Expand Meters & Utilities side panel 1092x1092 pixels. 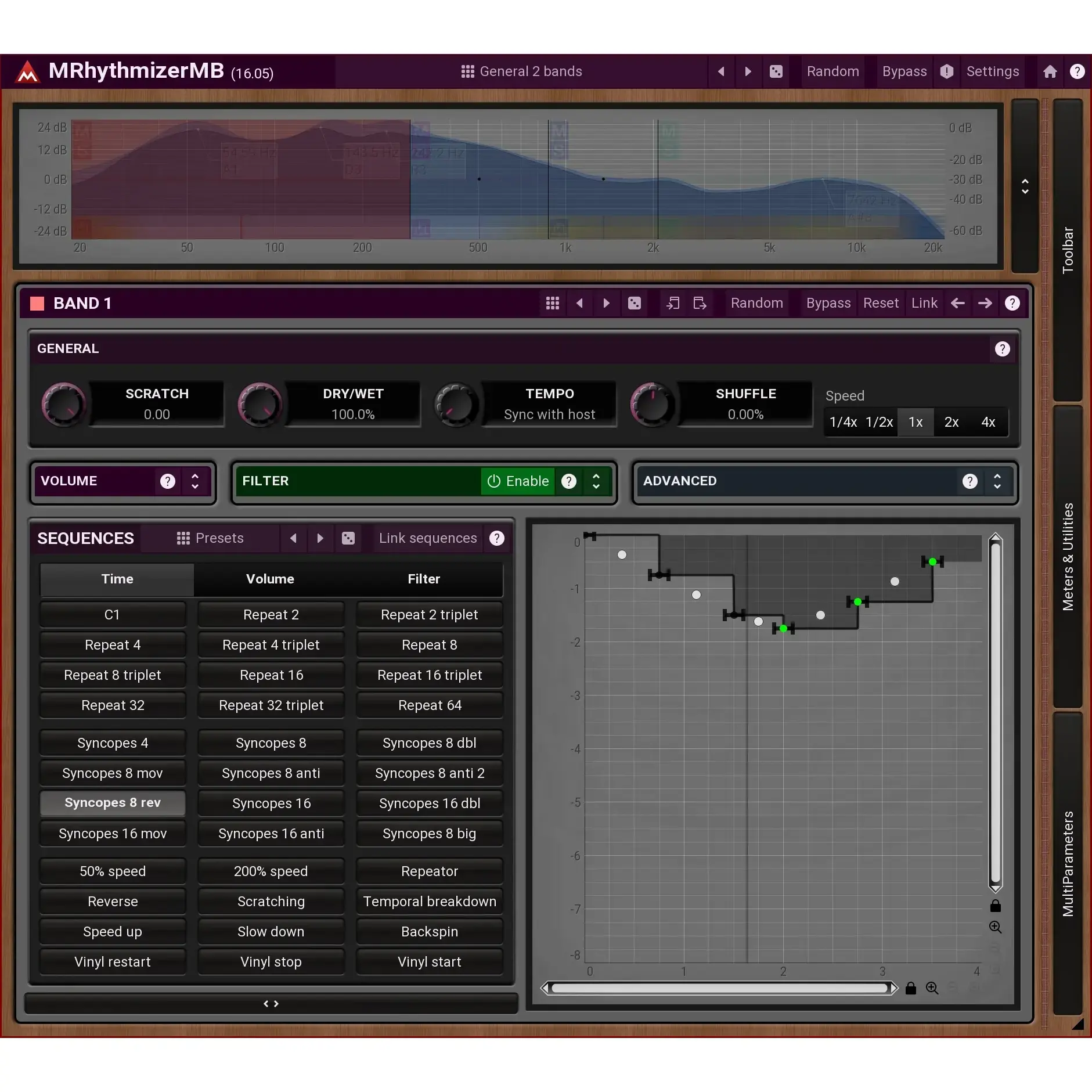click(1068, 556)
